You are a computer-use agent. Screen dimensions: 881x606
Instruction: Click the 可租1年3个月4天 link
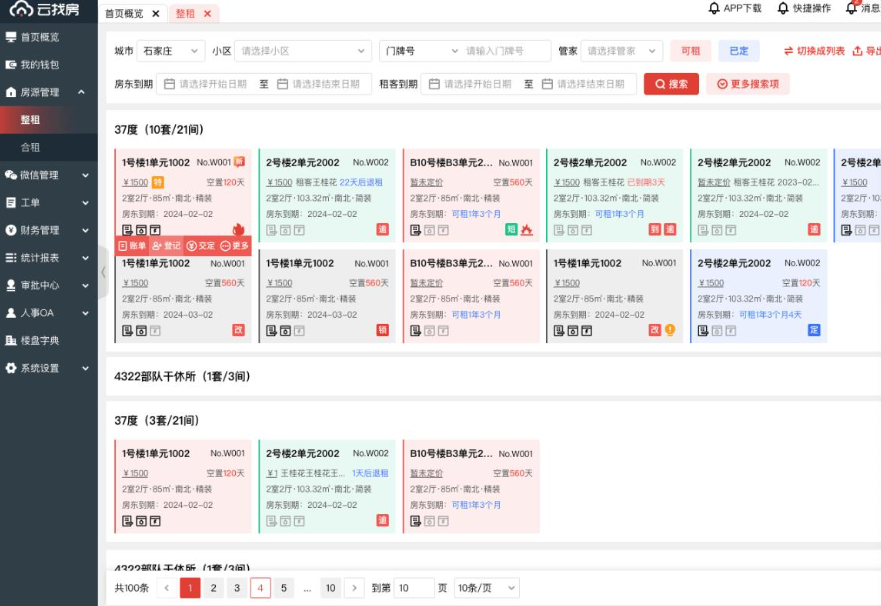coord(770,315)
